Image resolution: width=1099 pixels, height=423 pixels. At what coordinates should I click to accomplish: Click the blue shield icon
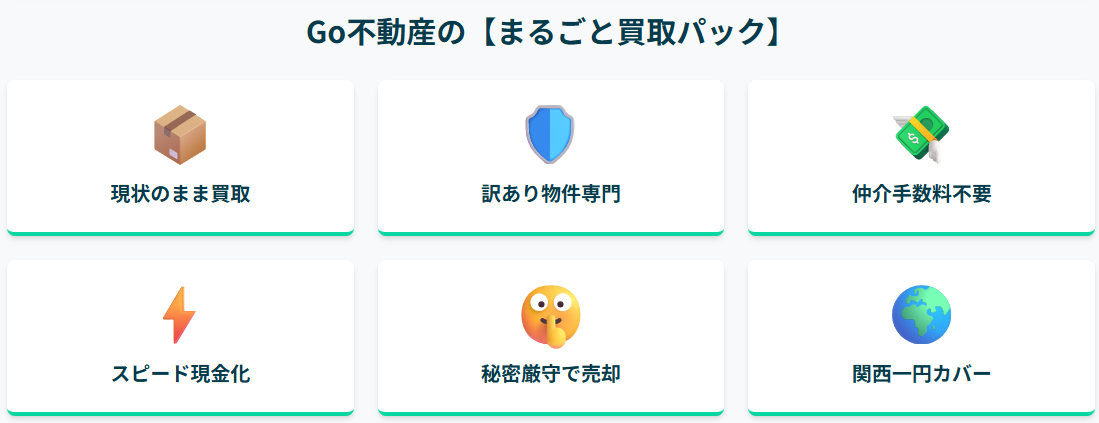point(550,135)
